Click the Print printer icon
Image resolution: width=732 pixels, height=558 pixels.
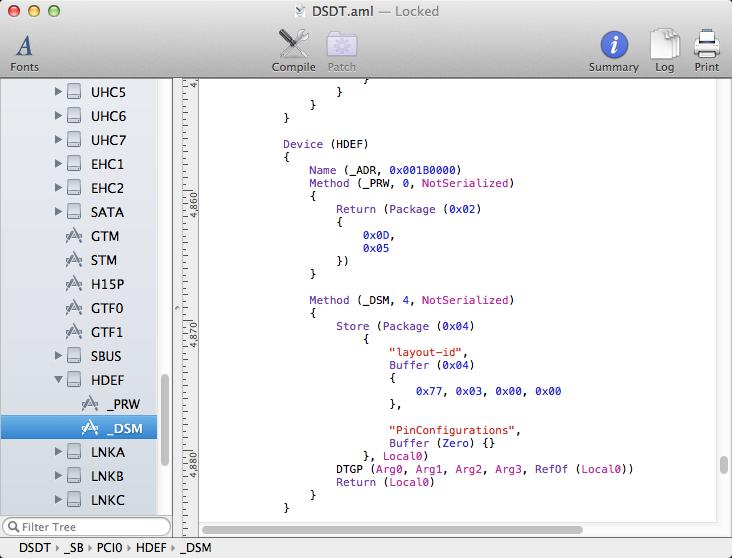point(706,45)
